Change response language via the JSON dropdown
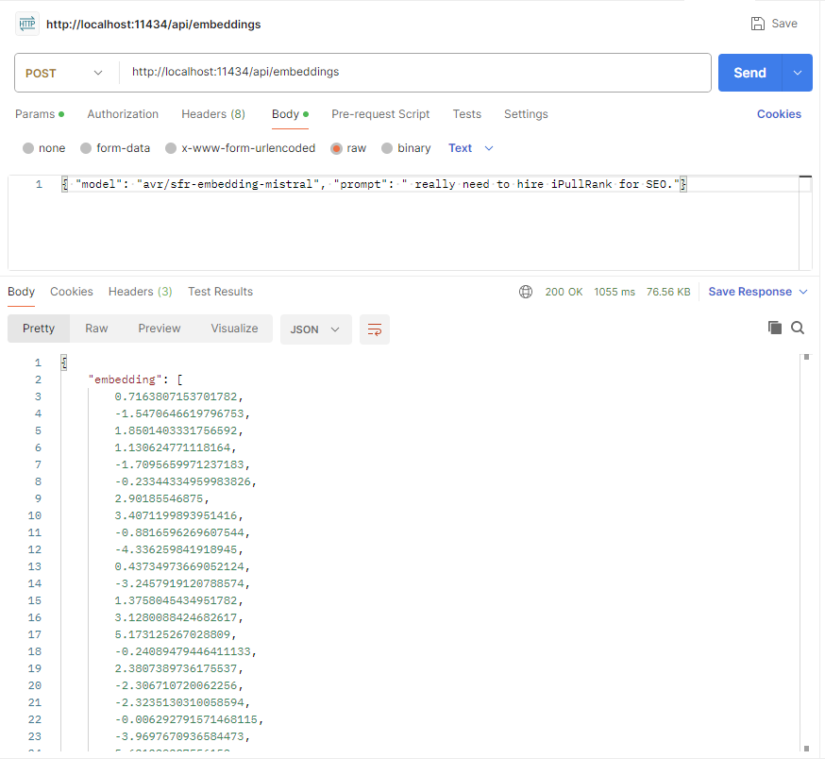Viewport: 825px width, 759px height. [316, 328]
